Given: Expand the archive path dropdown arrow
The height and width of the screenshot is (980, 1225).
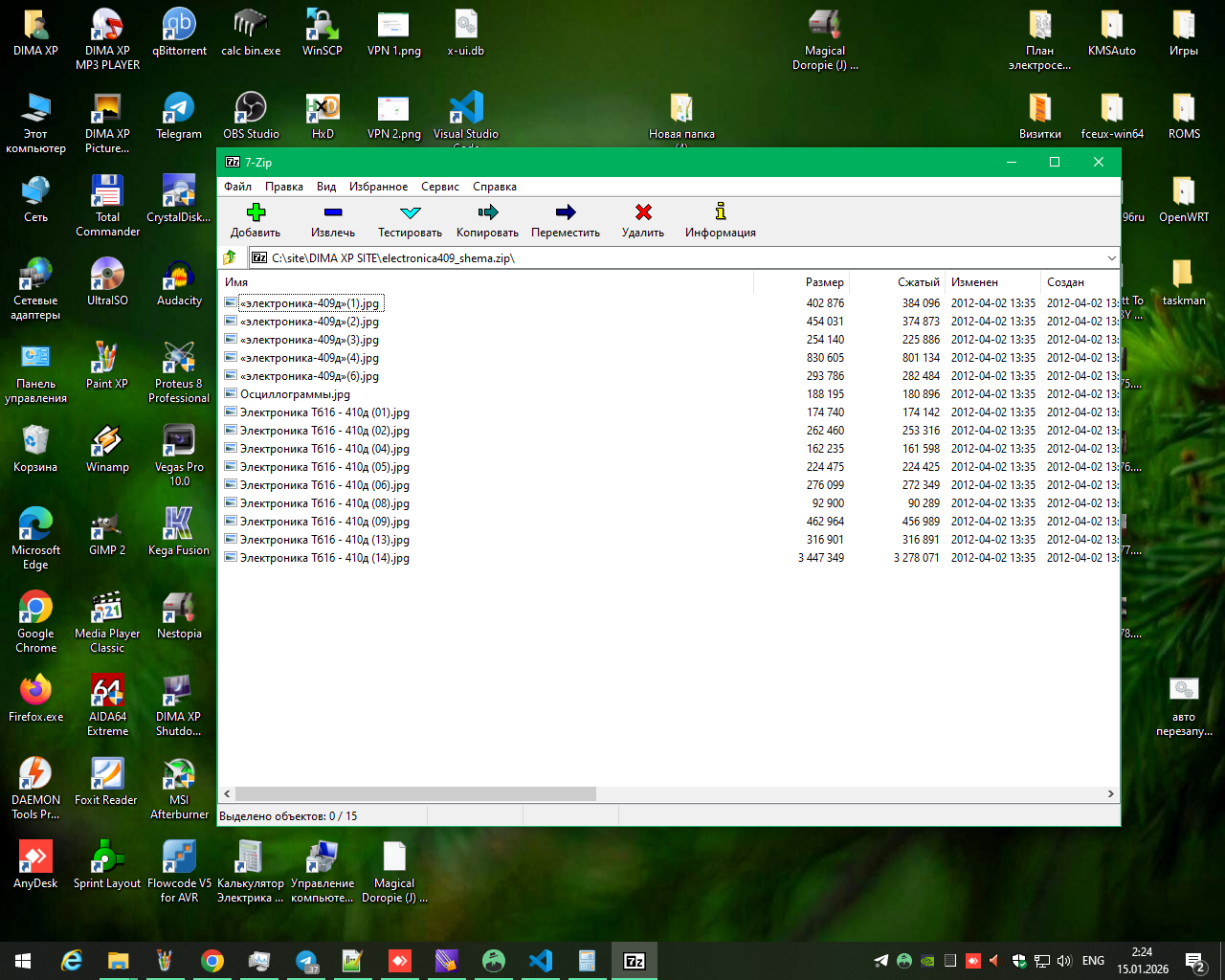Looking at the screenshot, I should [1111, 257].
